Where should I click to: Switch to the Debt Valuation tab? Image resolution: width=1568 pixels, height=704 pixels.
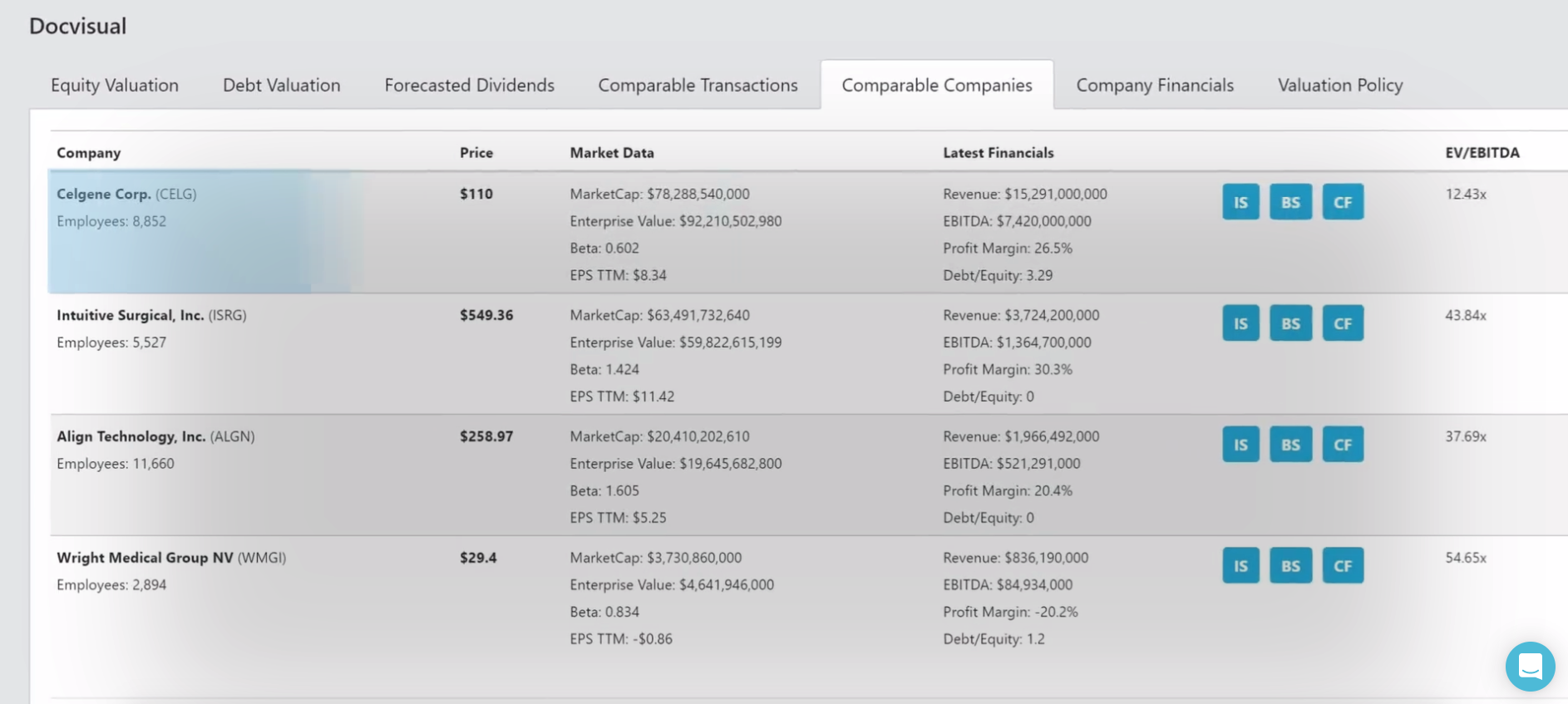click(x=281, y=86)
